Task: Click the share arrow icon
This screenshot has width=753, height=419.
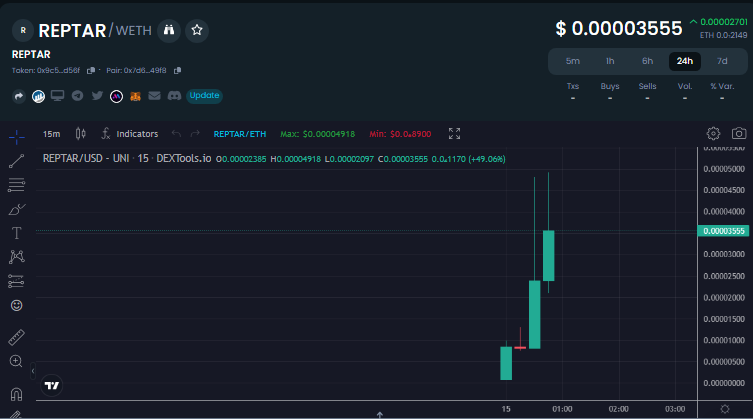Action: (19, 96)
